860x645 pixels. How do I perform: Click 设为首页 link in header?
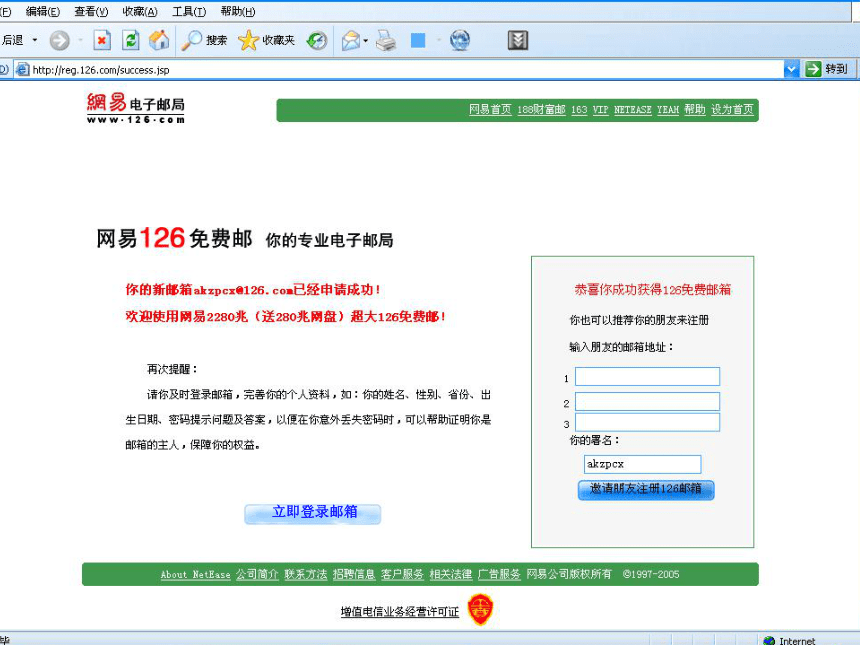coord(732,110)
